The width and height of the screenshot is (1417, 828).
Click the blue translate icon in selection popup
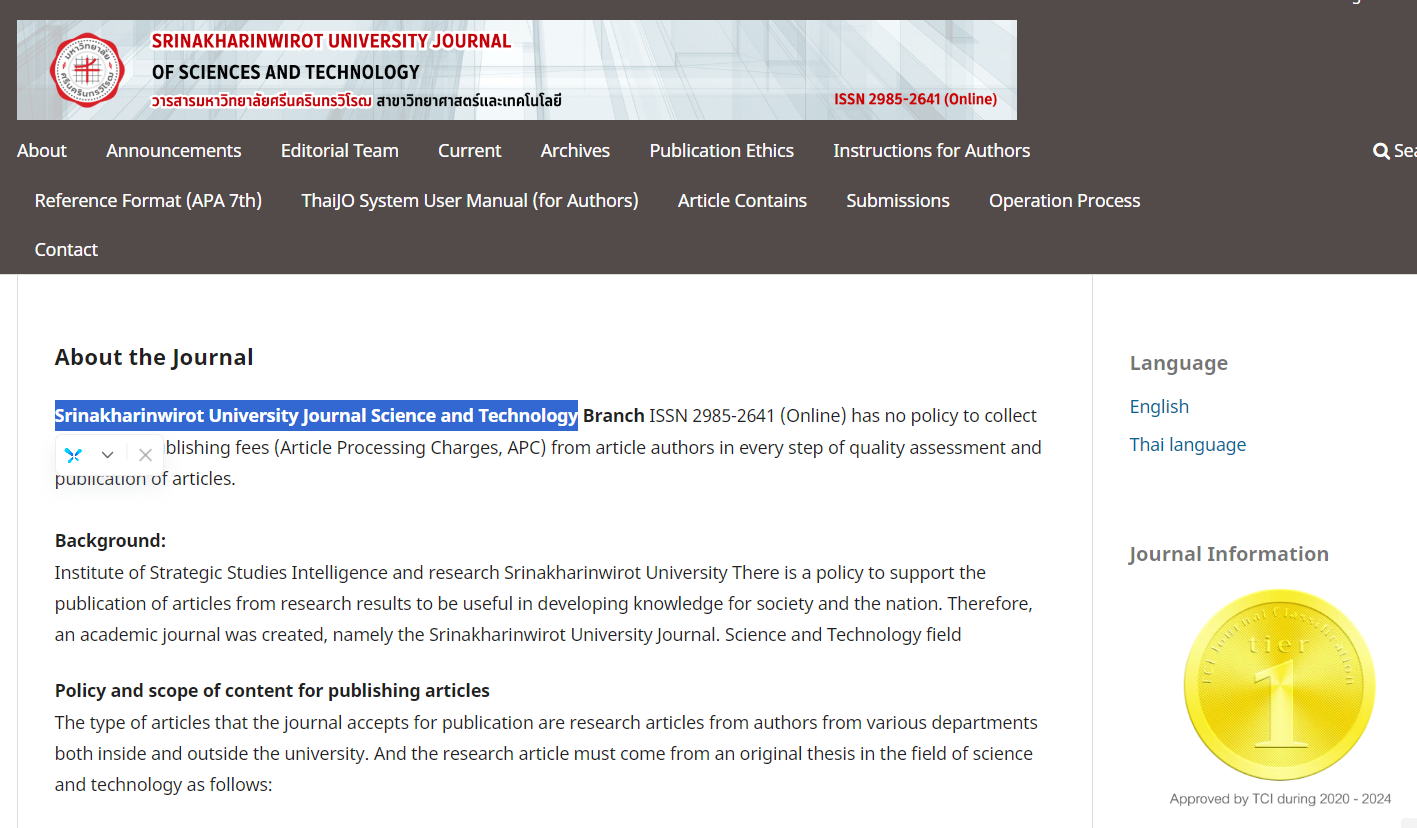(x=73, y=455)
